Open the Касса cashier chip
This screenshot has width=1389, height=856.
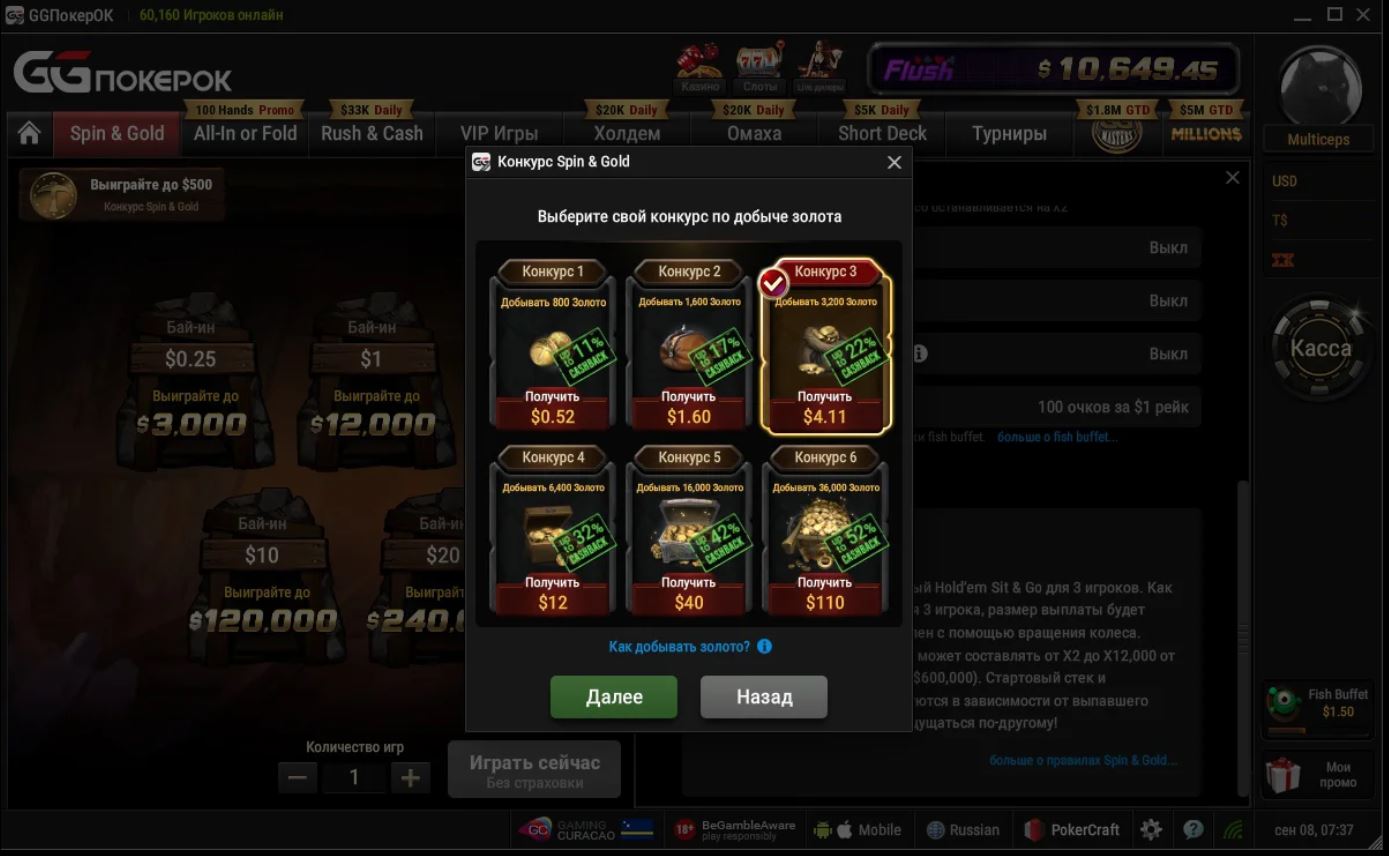pos(1320,349)
